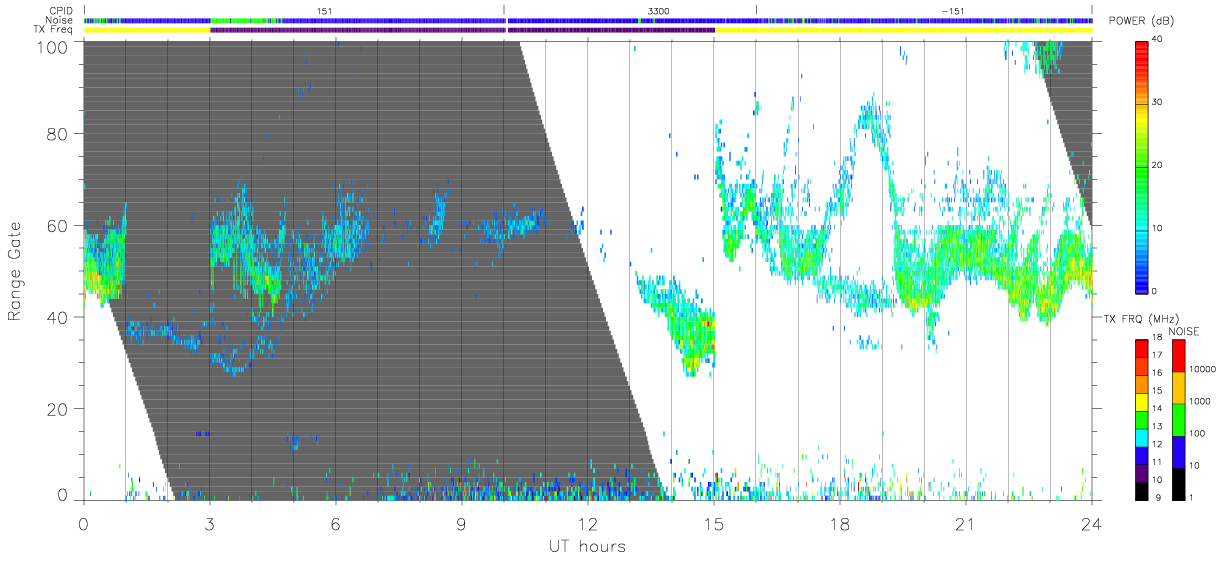Click the '20' tick on POWER colorbar
Screen dimensions: 1228x567
1156,165
